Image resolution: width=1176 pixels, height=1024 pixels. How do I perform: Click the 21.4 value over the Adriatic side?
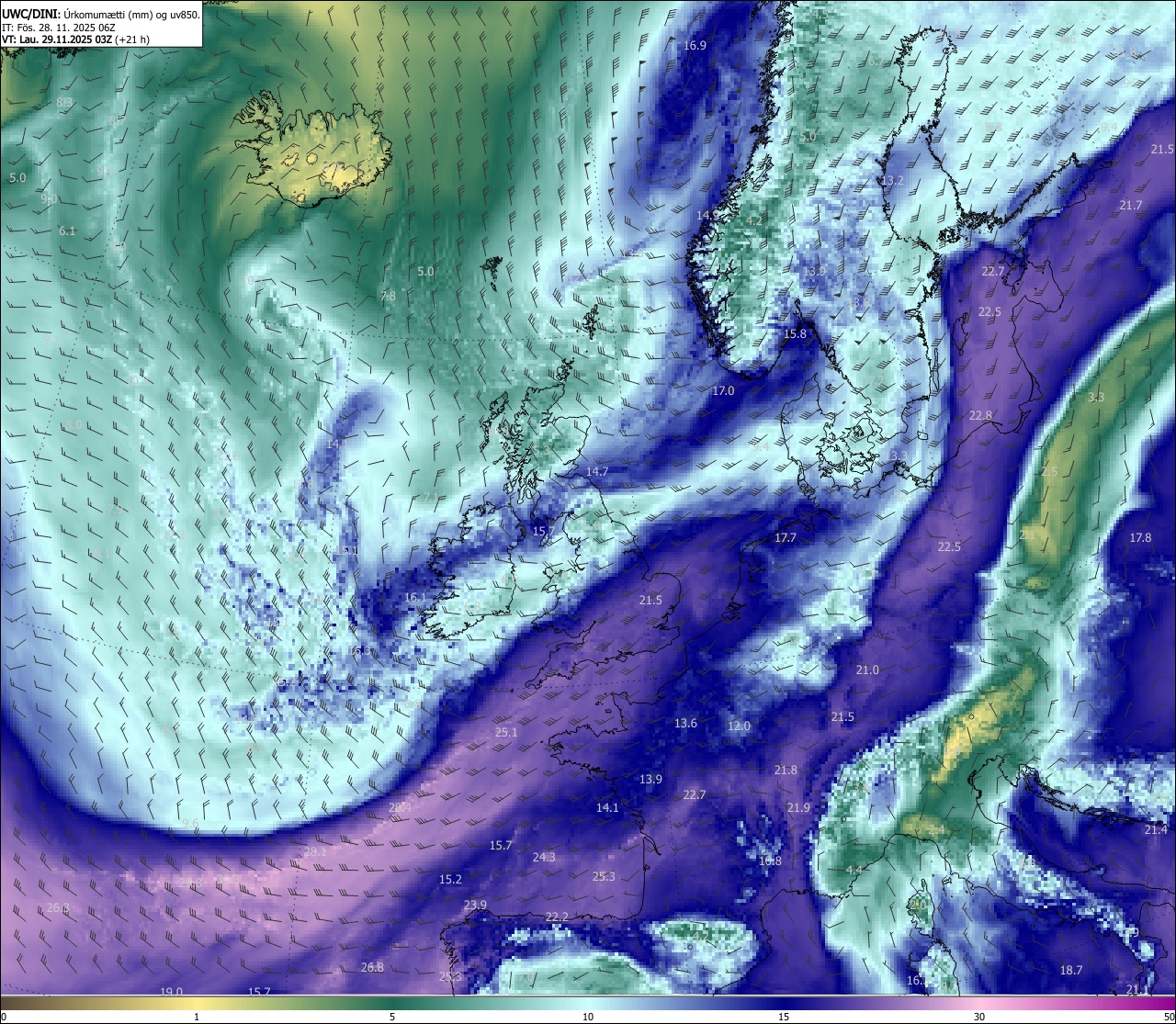[1156, 830]
